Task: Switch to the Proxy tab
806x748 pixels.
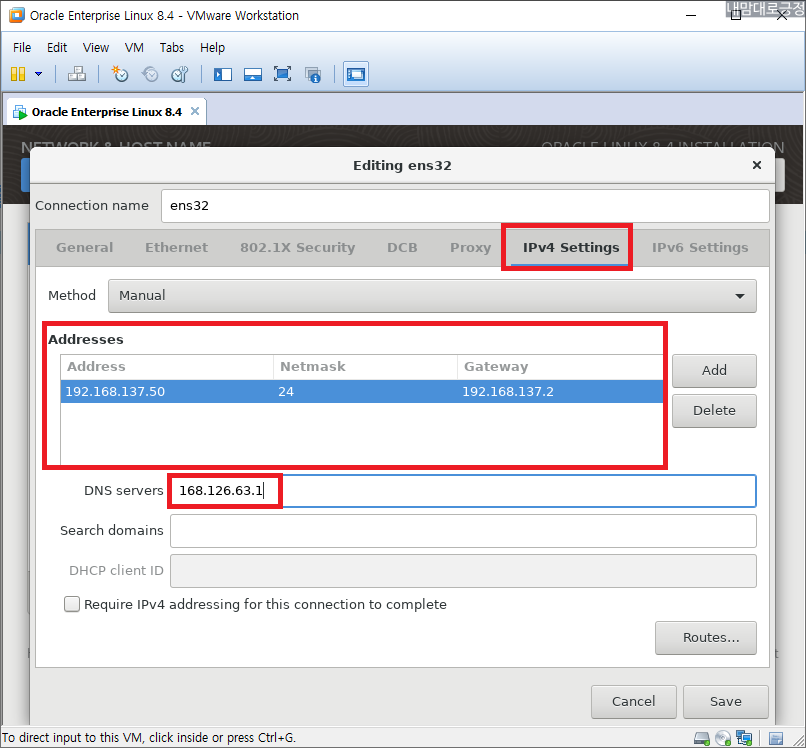Action: (x=470, y=247)
